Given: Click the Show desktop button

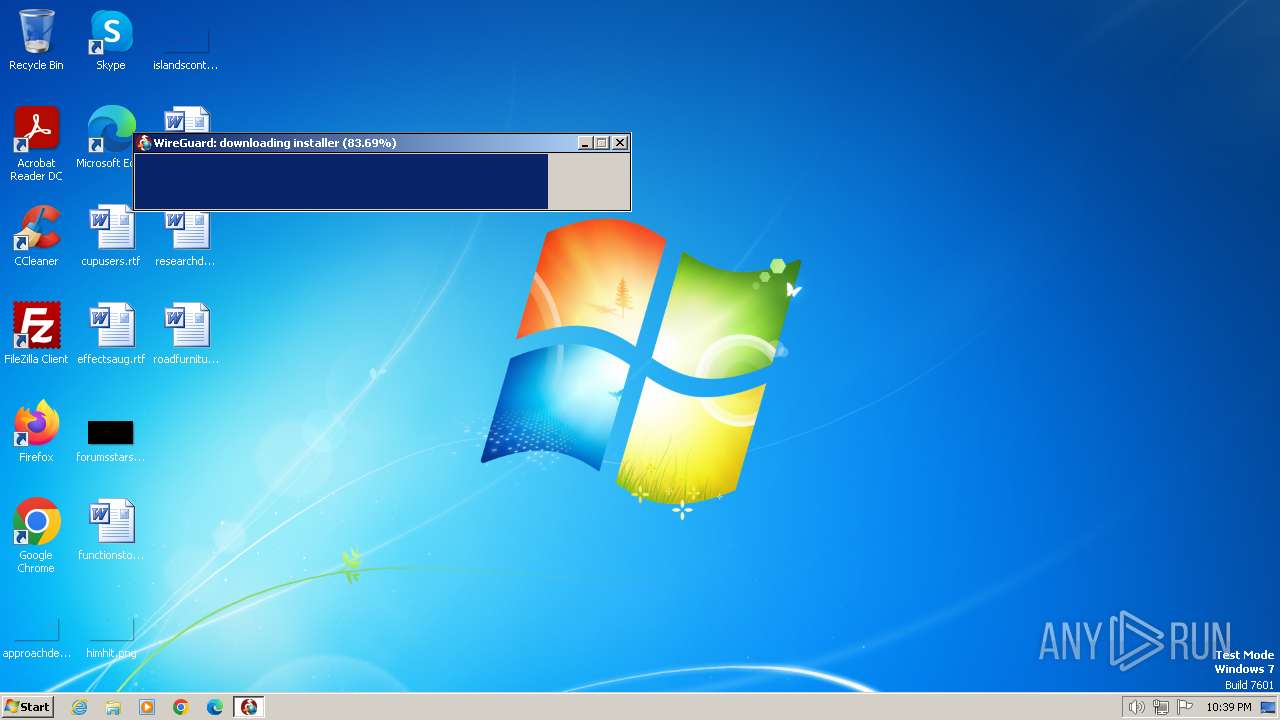Looking at the screenshot, I should (1269, 707).
